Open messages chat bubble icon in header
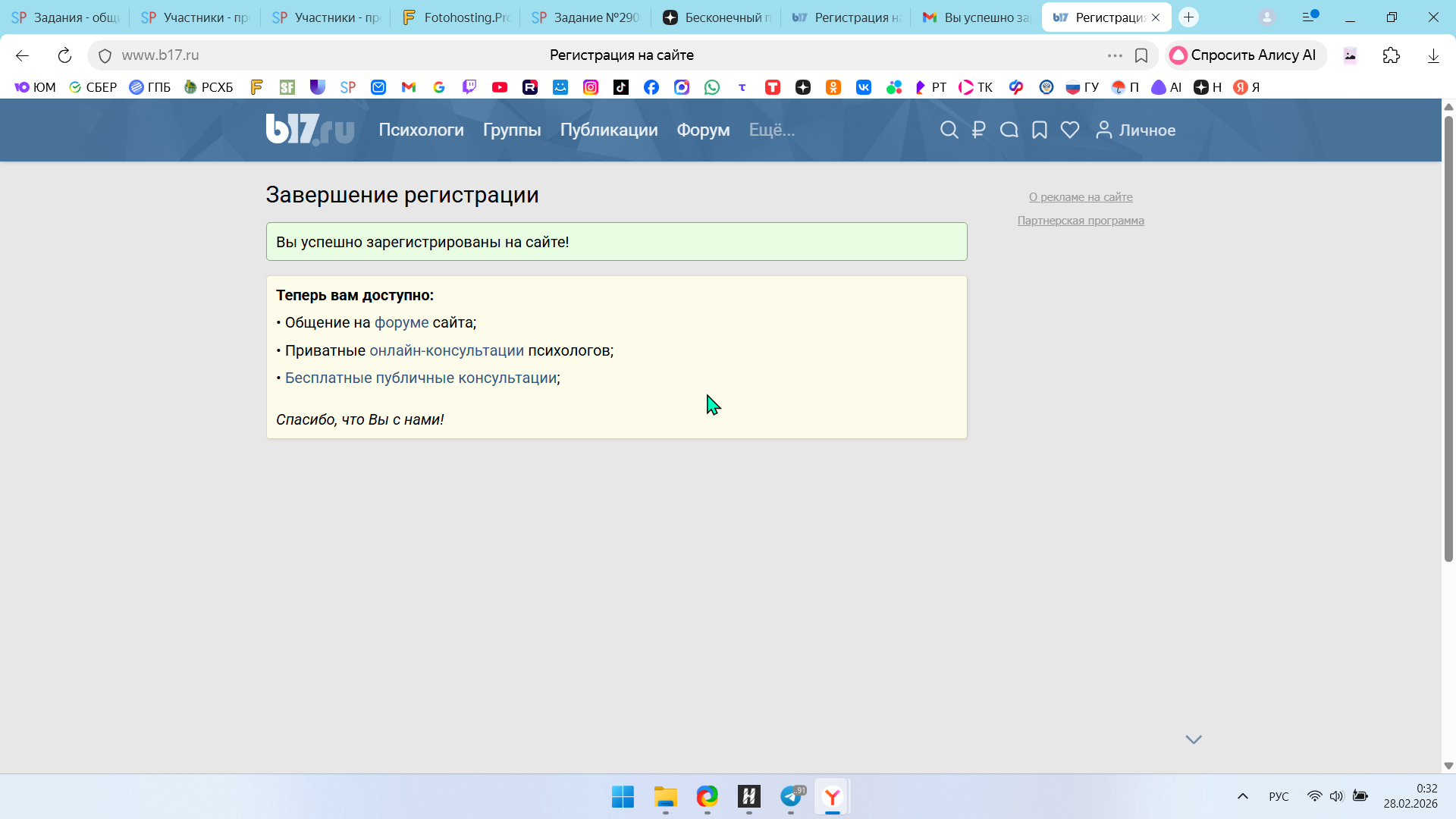This screenshot has height=819, width=1456. pyautogui.click(x=1009, y=130)
